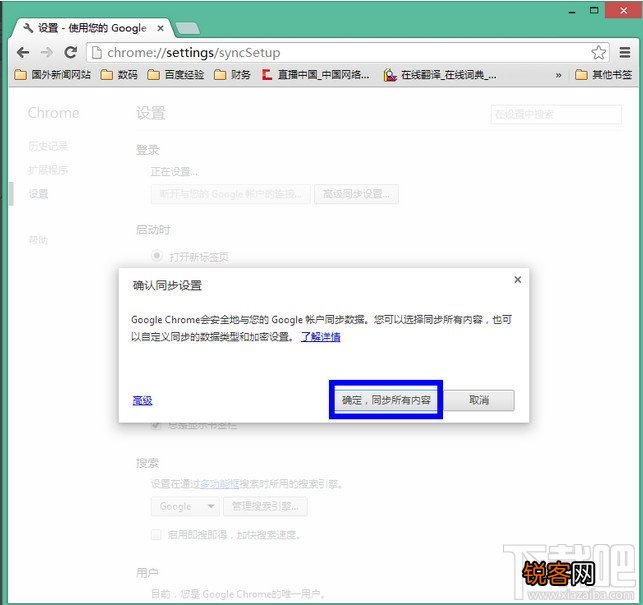This screenshot has width=643, height=605.
Task: Open a new tab button
Action: (187, 28)
